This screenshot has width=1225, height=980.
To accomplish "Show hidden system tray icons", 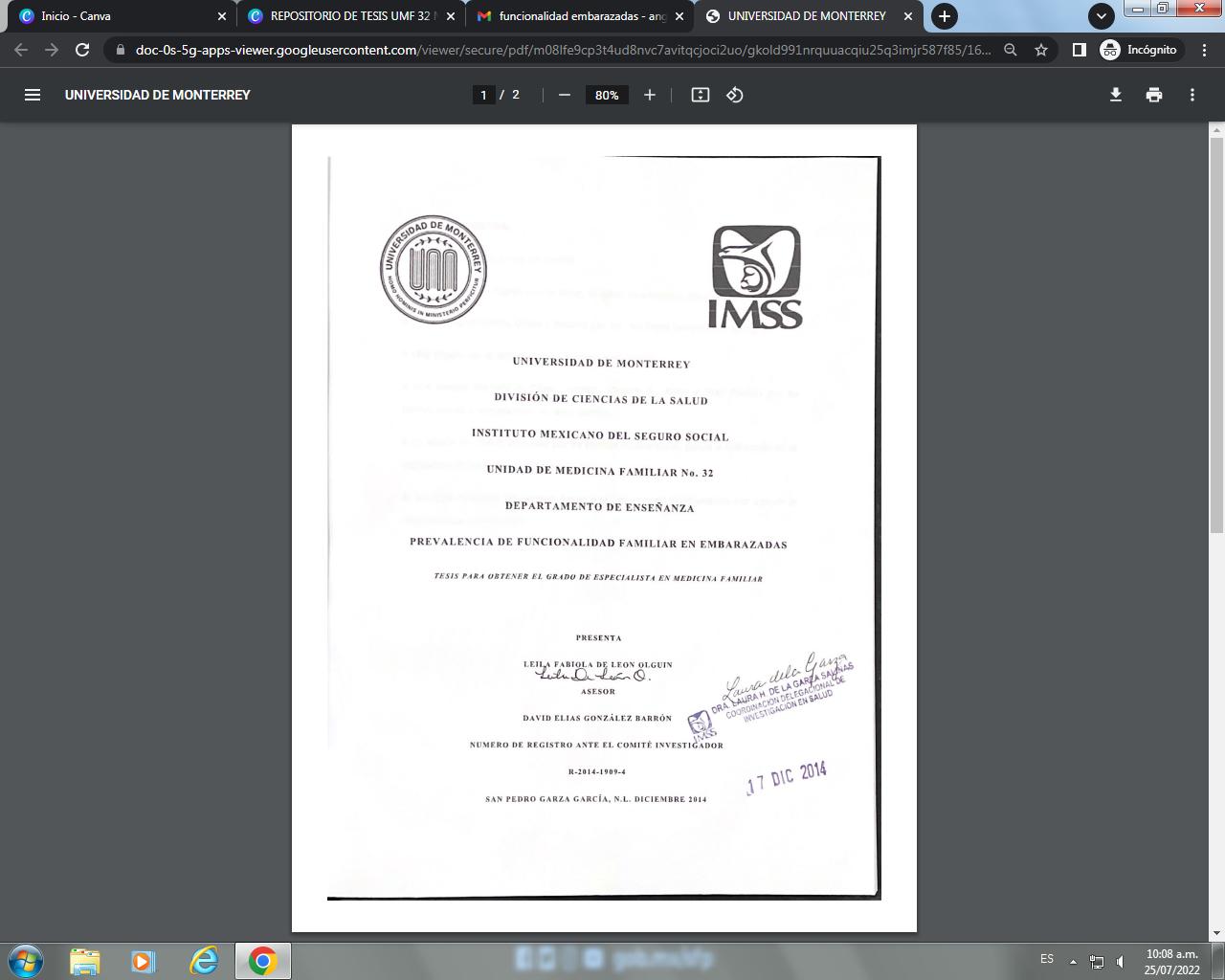I will 1073,962.
